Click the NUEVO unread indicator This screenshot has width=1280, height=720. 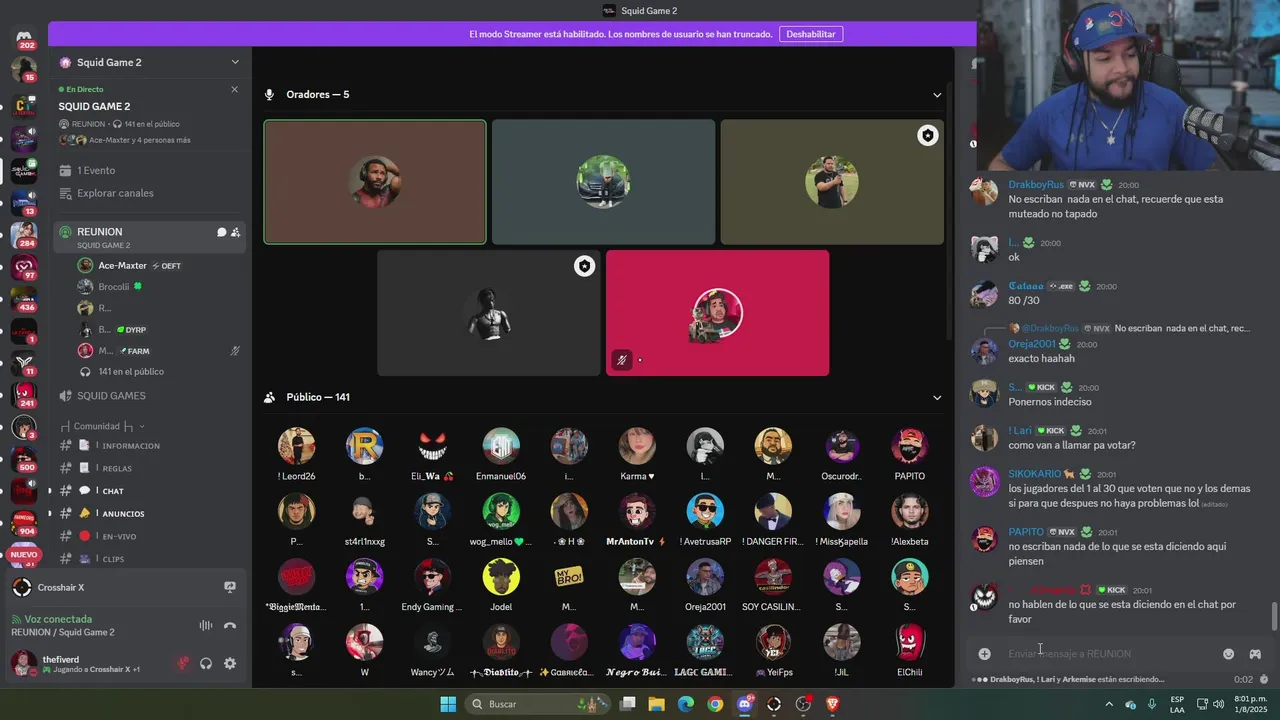pyautogui.click(x=23, y=554)
